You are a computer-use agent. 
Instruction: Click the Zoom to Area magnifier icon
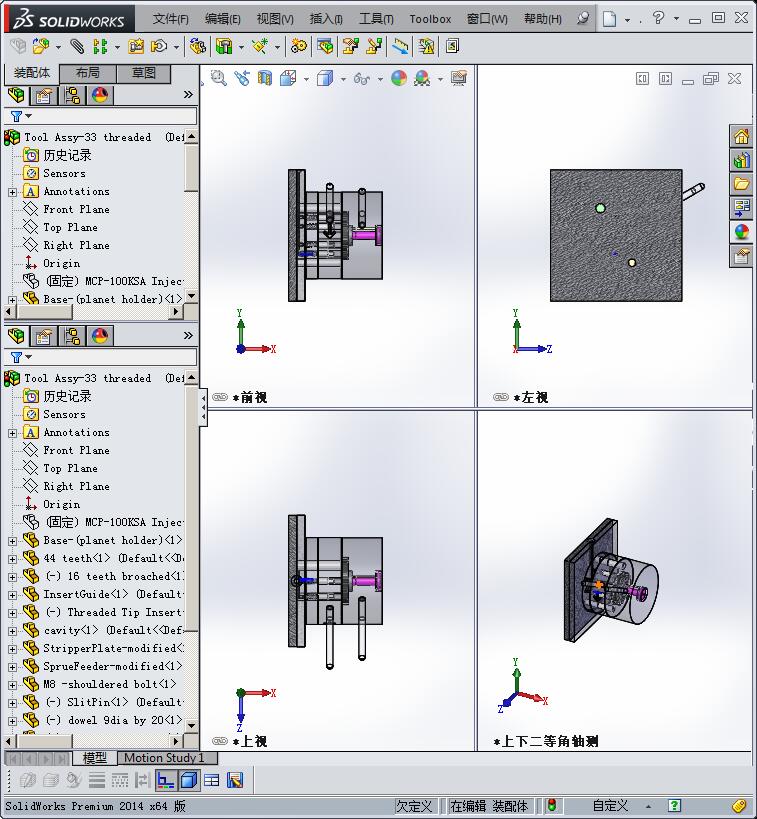click(x=219, y=78)
